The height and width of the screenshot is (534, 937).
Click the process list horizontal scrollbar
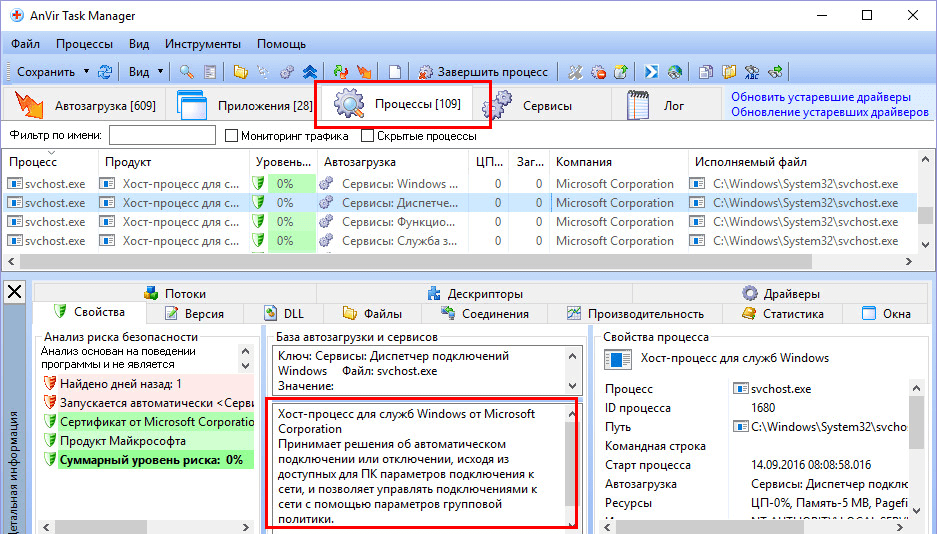[450, 261]
